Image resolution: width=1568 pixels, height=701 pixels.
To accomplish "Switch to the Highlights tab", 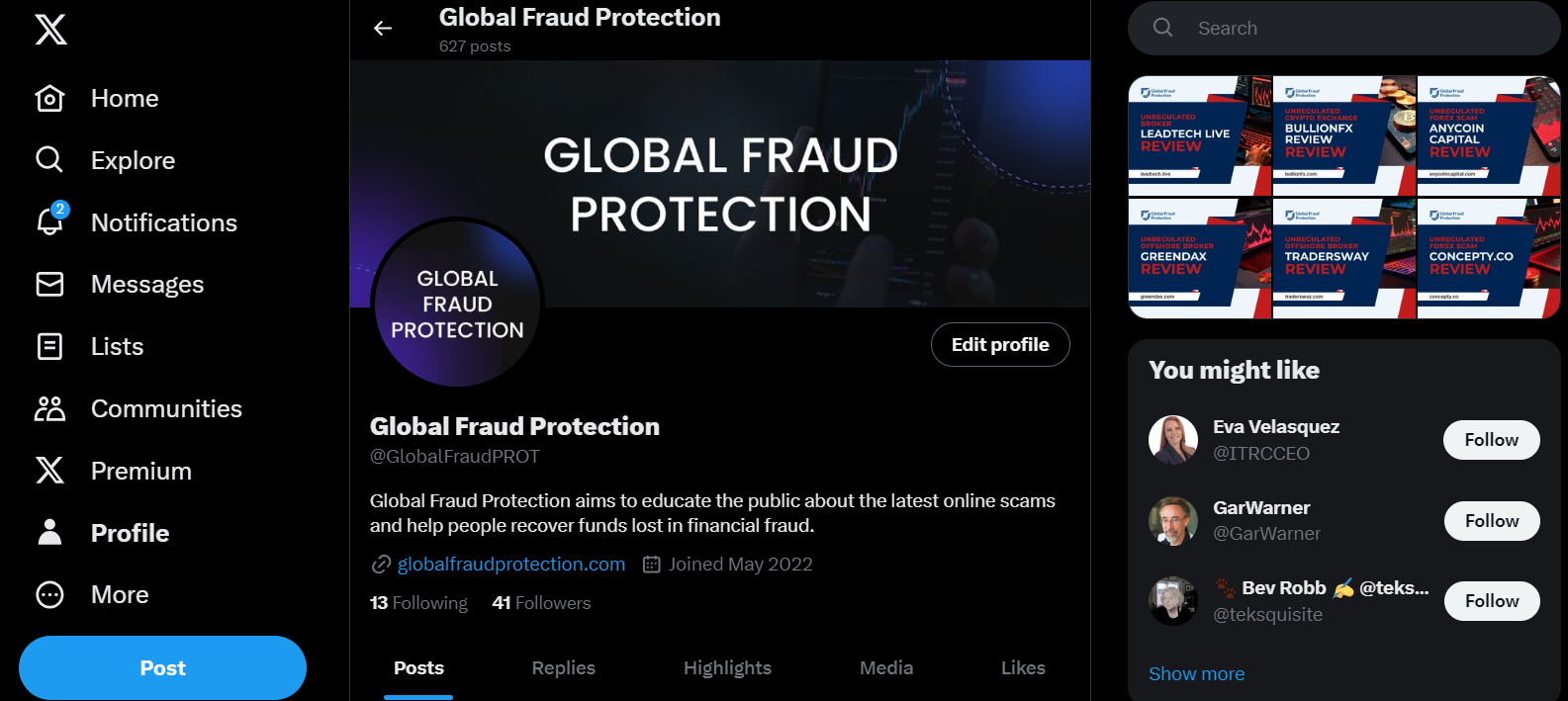I will [x=727, y=668].
